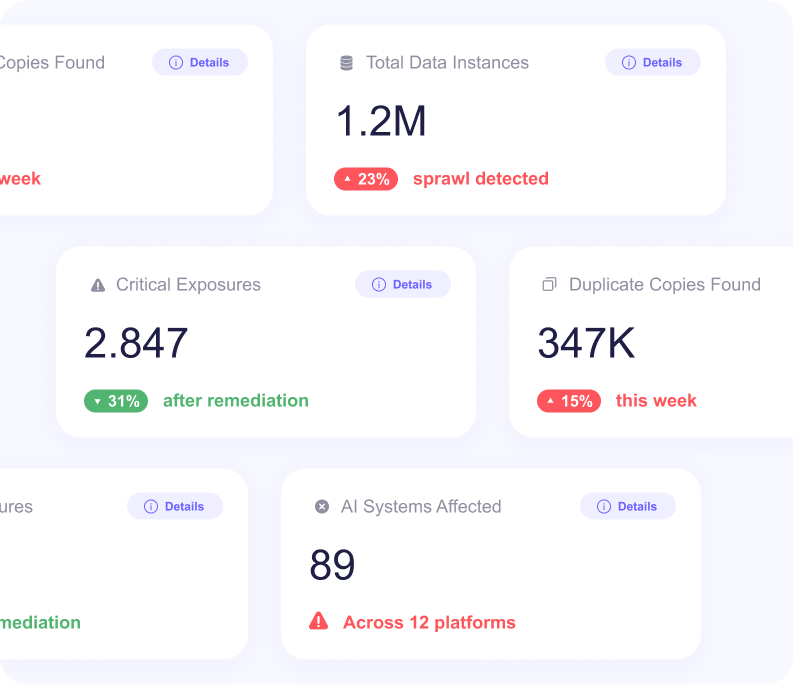
Task: Click the red 15% increase badge
Action: point(569,401)
